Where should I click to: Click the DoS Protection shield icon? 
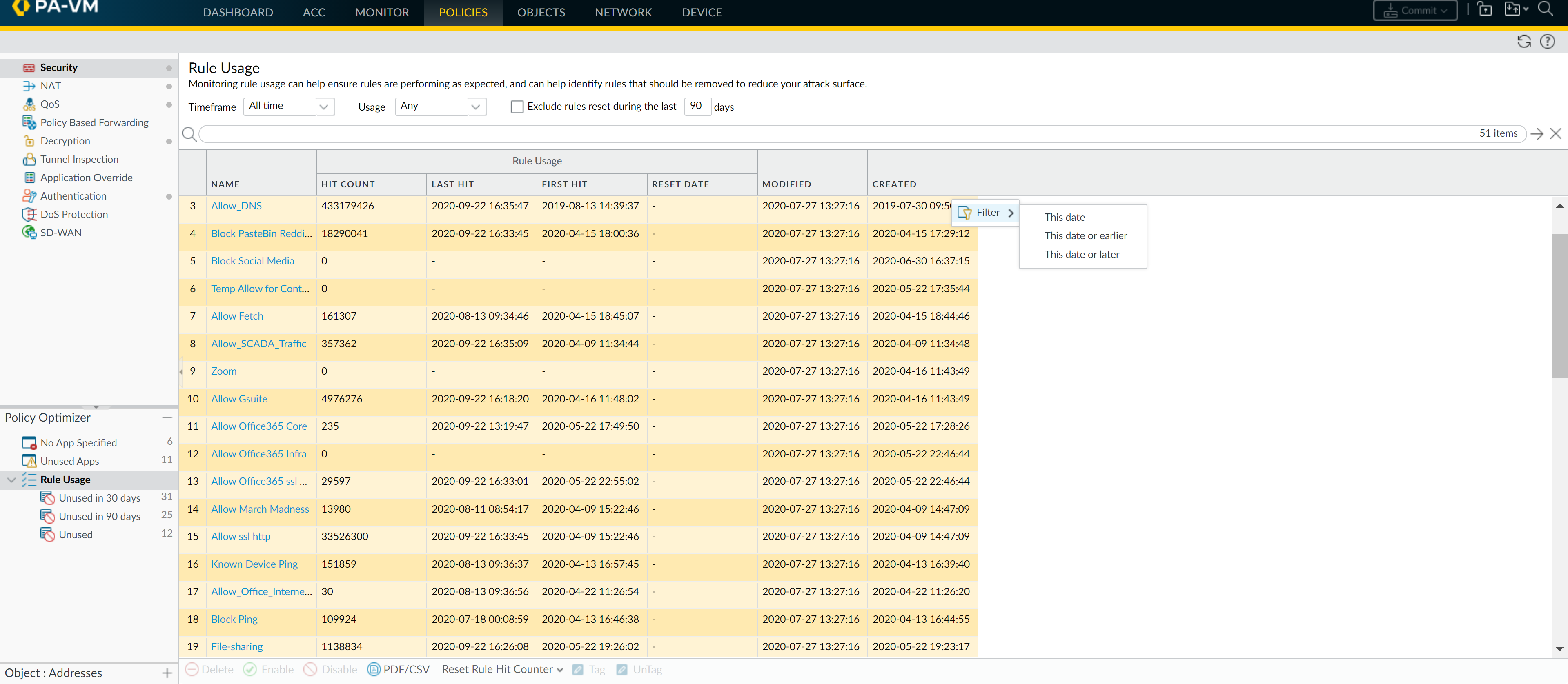[x=29, y=214]
